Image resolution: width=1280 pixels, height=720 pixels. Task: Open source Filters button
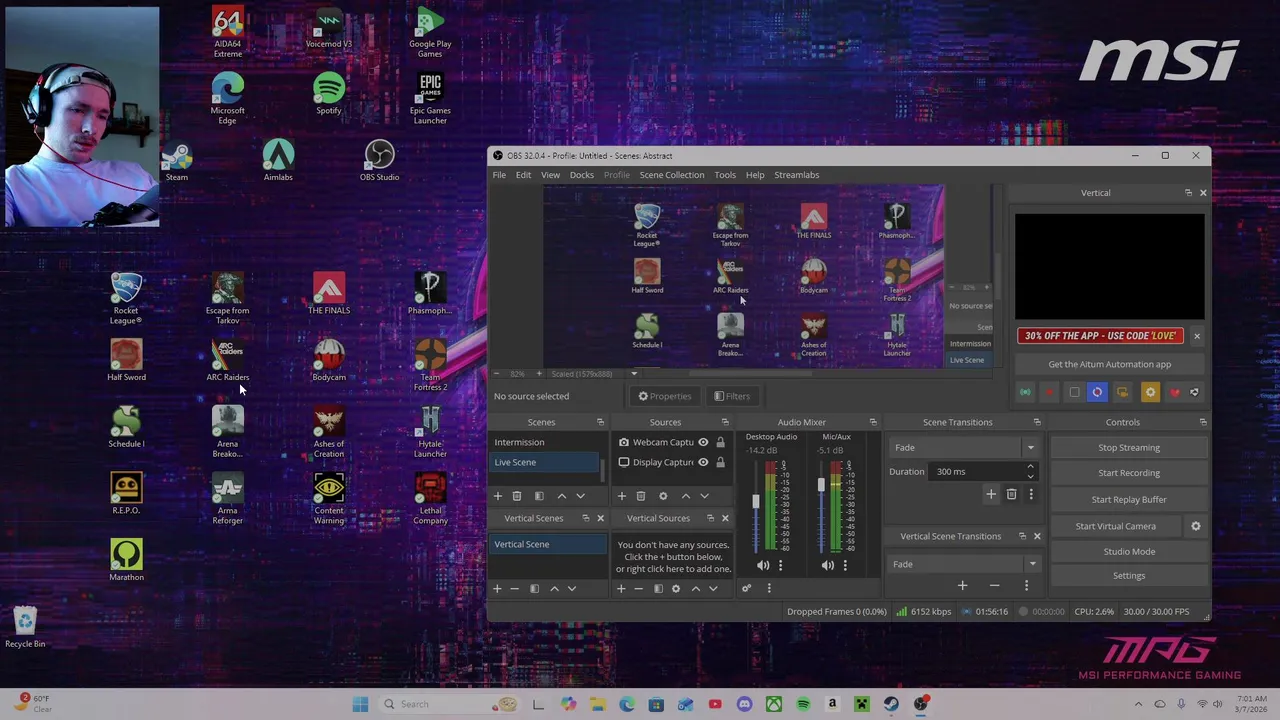pos(730,396)
